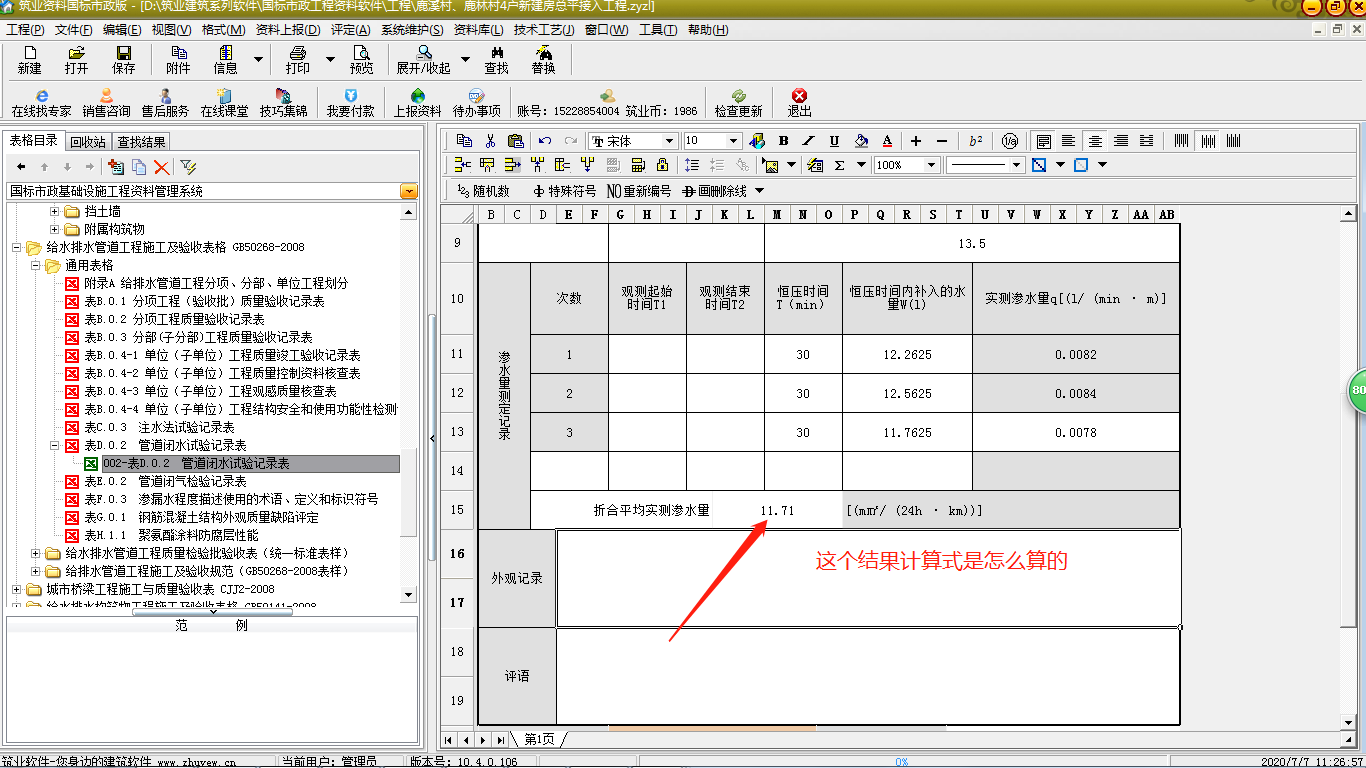Click the red 退出 exit icon

tap(799, 103)
